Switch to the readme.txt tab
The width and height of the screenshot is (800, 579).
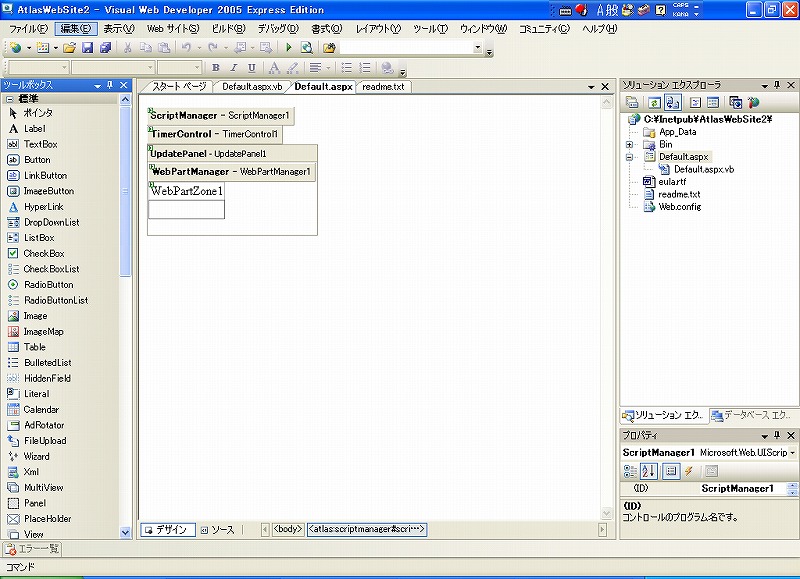(x=383, y=87)
